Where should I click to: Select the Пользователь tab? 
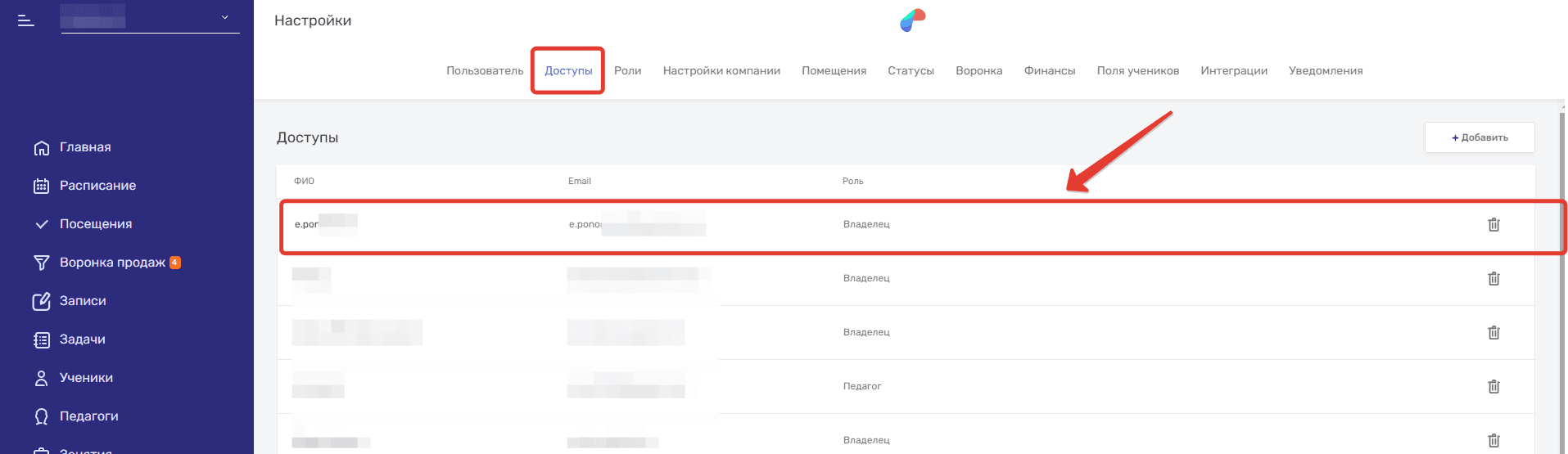click(x=485, y=71)
